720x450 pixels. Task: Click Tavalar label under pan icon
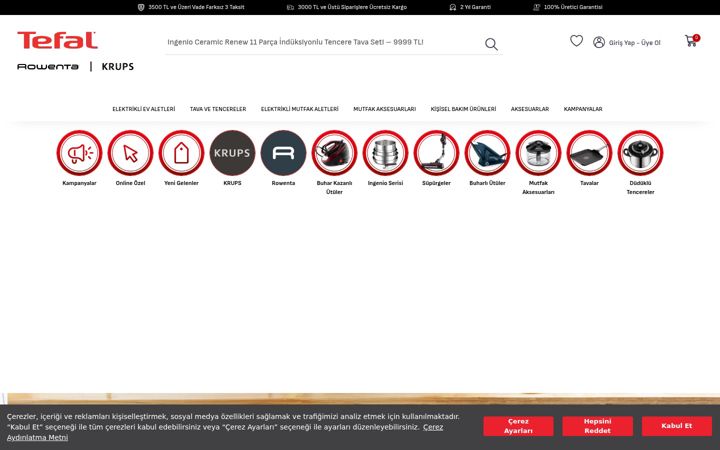pos(589,183)
